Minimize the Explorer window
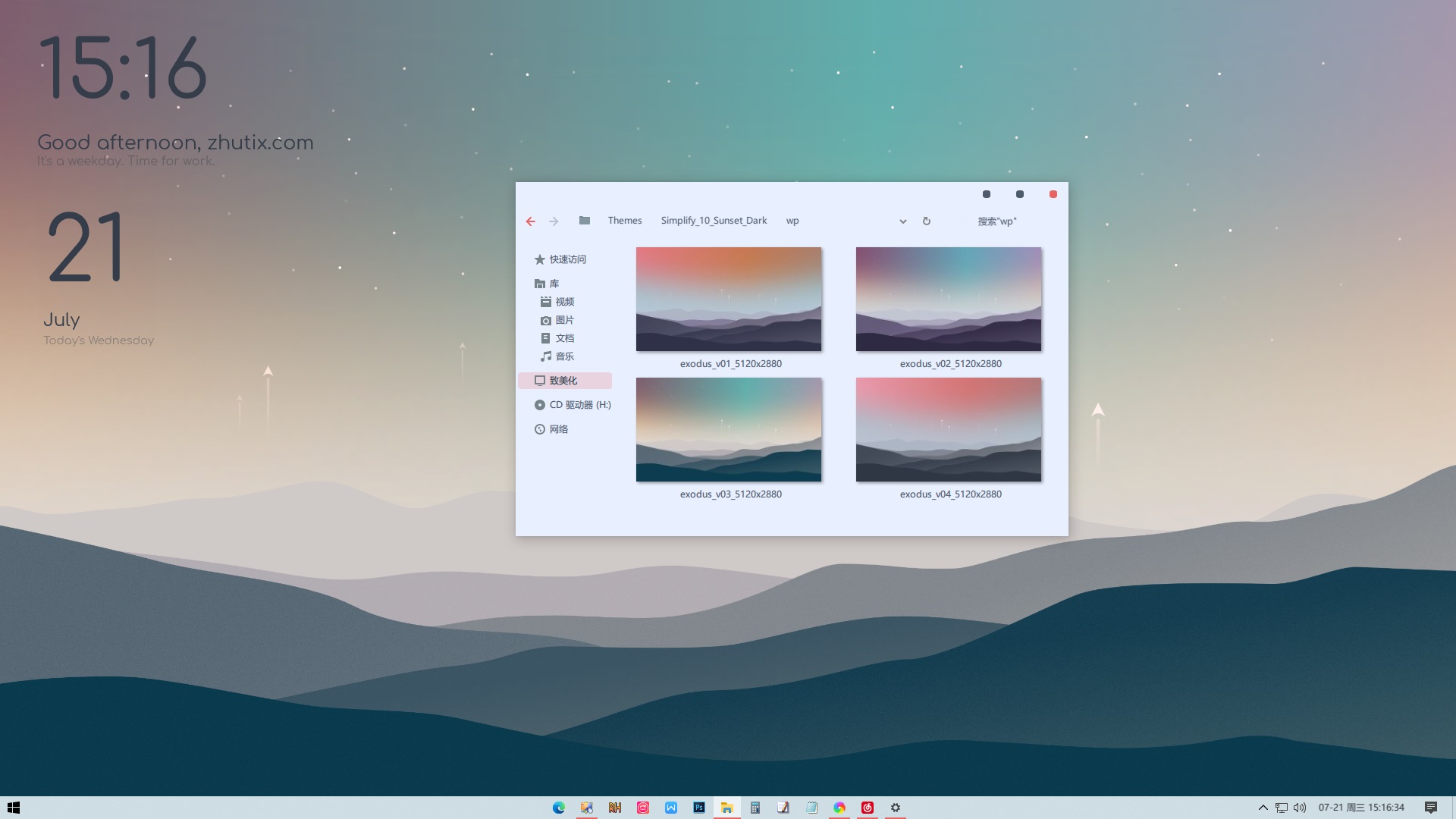 point(987,194)
